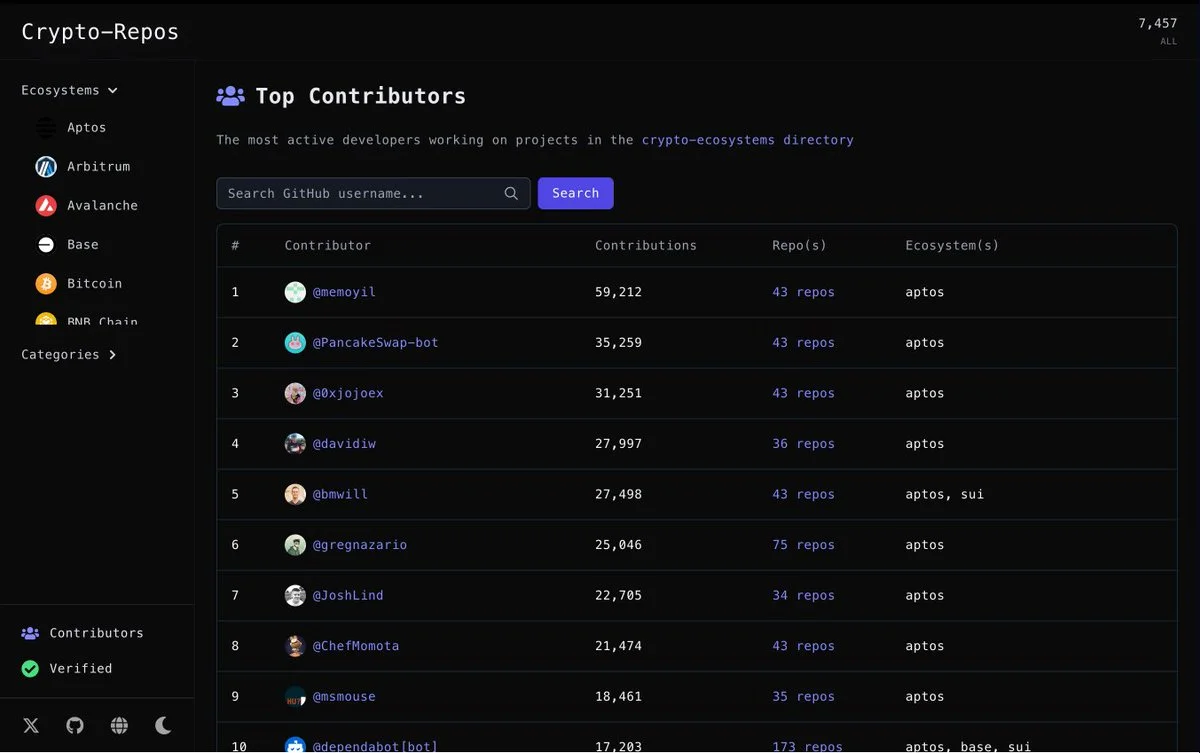This screenshot has width=1200, height=753.
Task: Open the Avalanche ecosystem via its icon
Action: (45, 205)
